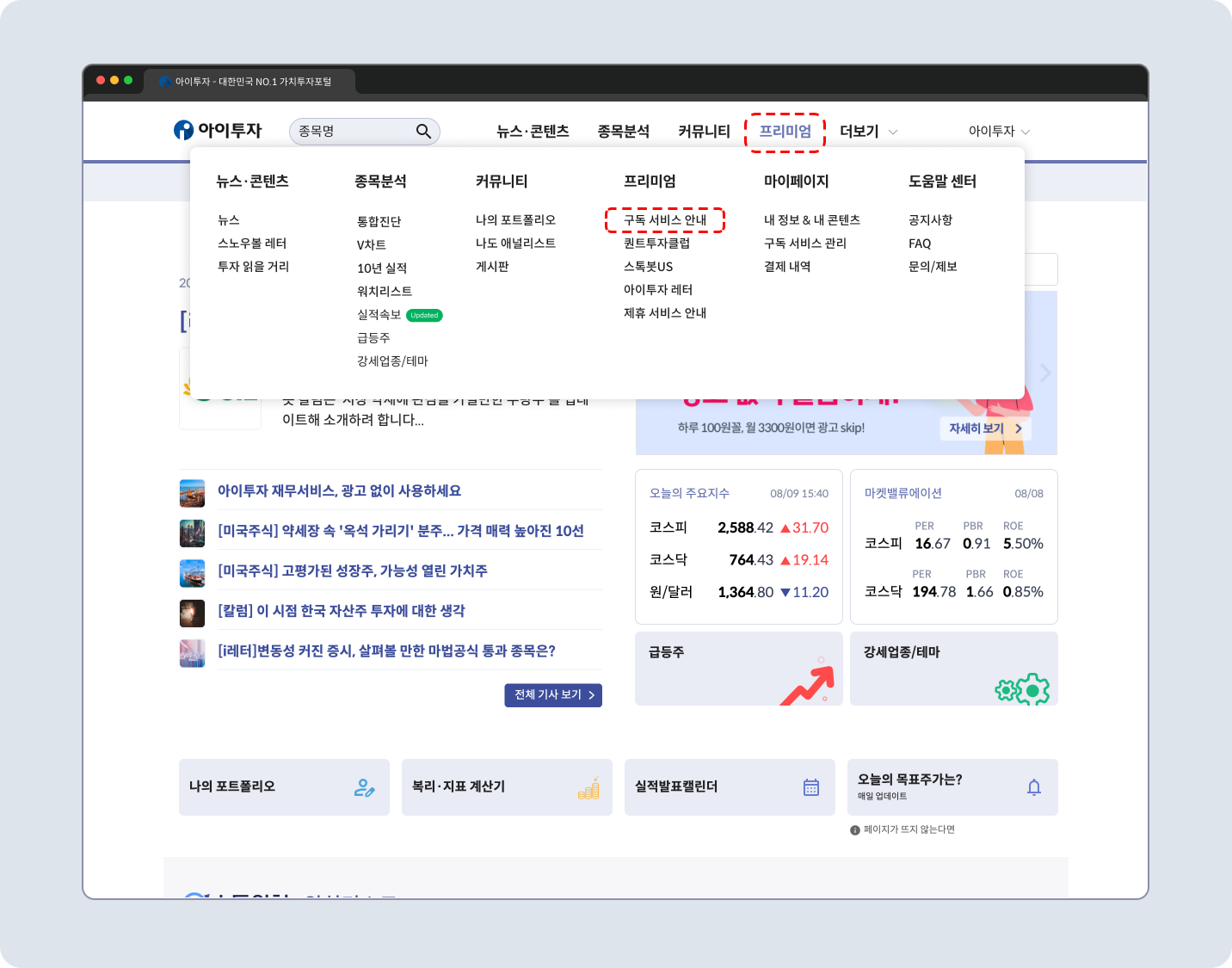The width and height of the screenshot is (1232, 968).
Task: Select 뉴스 under 뉴스·콘텐츠
Action: [x=229, y=220]
